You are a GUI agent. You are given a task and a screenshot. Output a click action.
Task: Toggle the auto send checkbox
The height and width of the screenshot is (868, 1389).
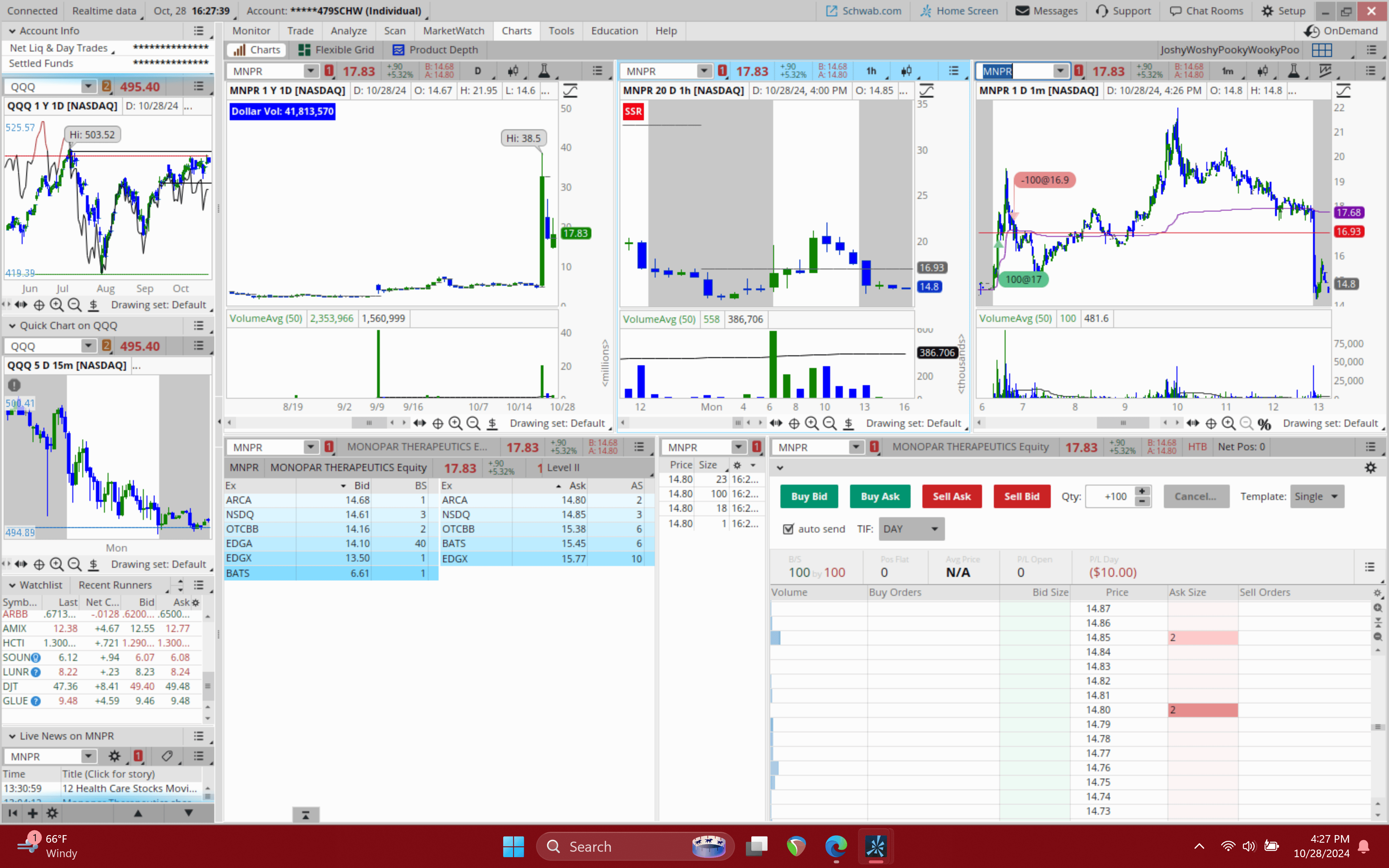(788, 529)
